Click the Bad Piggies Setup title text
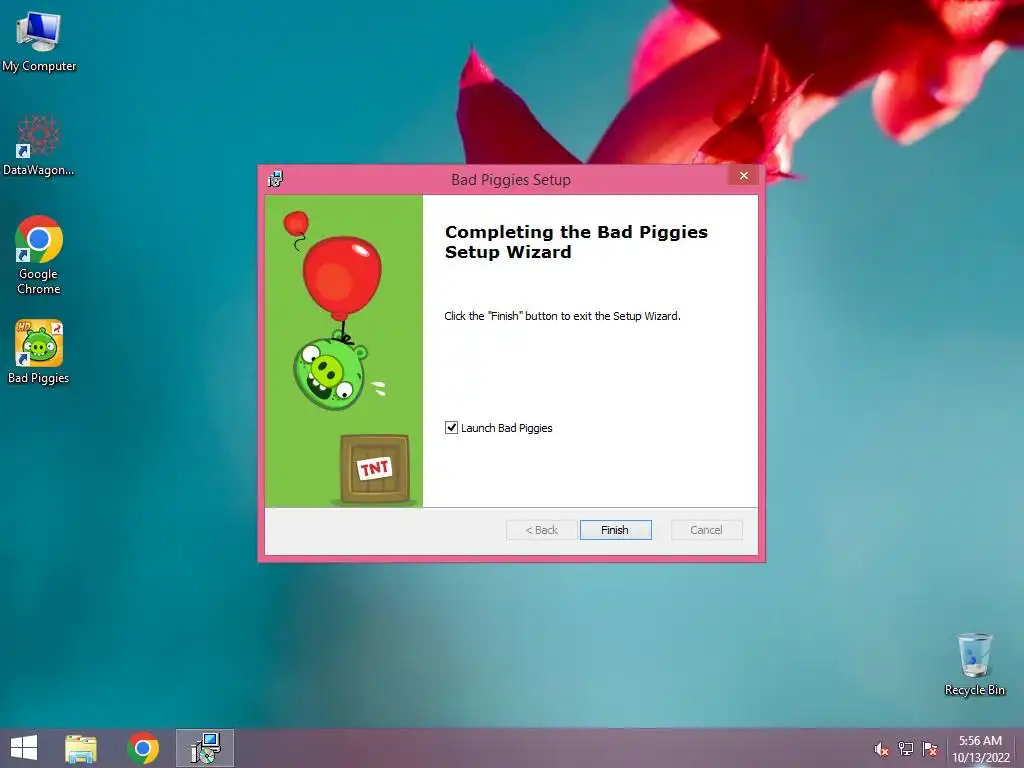This screenshot has width=1024, height=768. point(511,180)
